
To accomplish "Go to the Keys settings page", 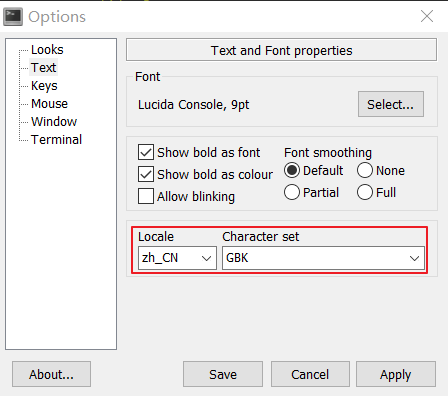I will [x=44, y=86].
